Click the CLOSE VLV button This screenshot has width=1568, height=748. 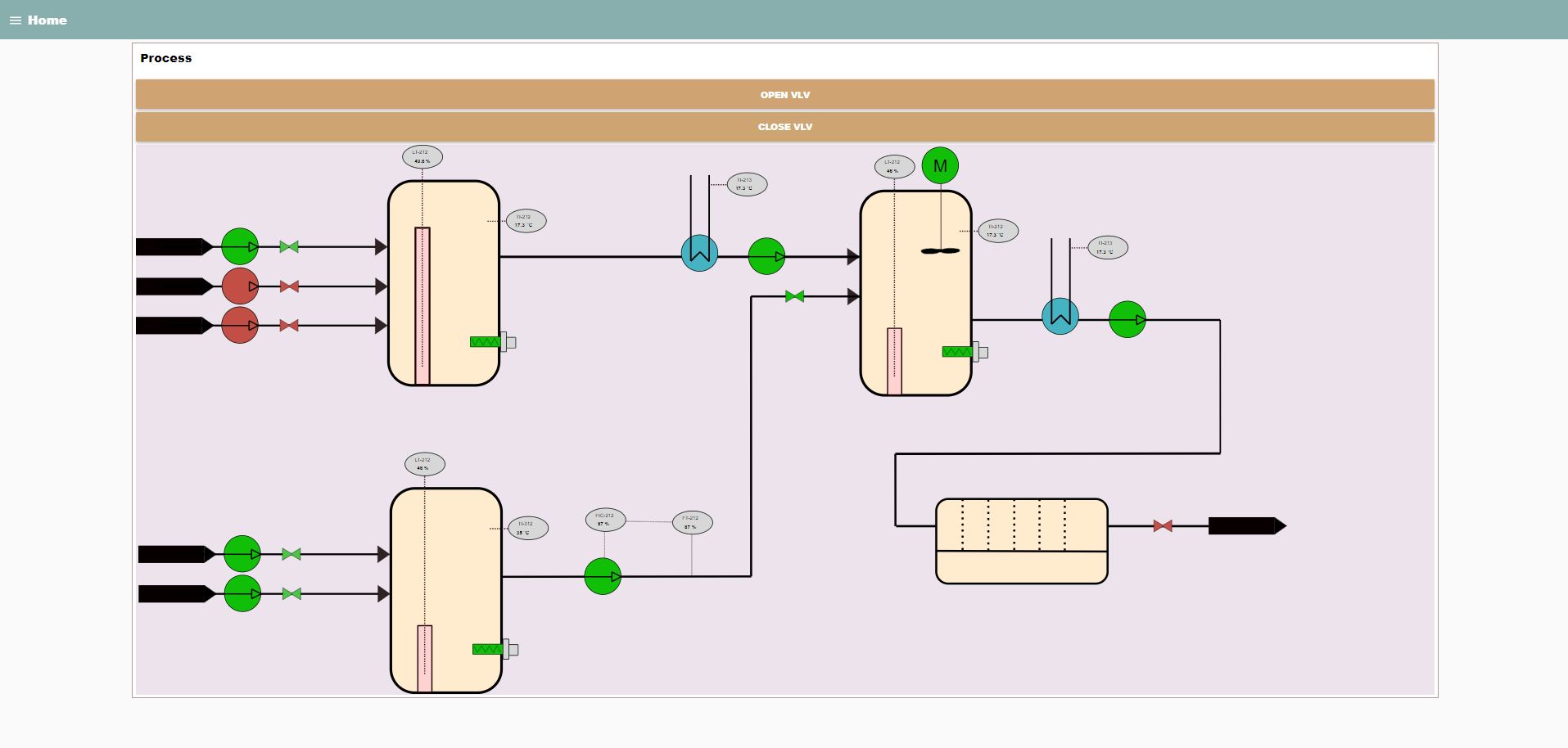click(x=784, y=127)
